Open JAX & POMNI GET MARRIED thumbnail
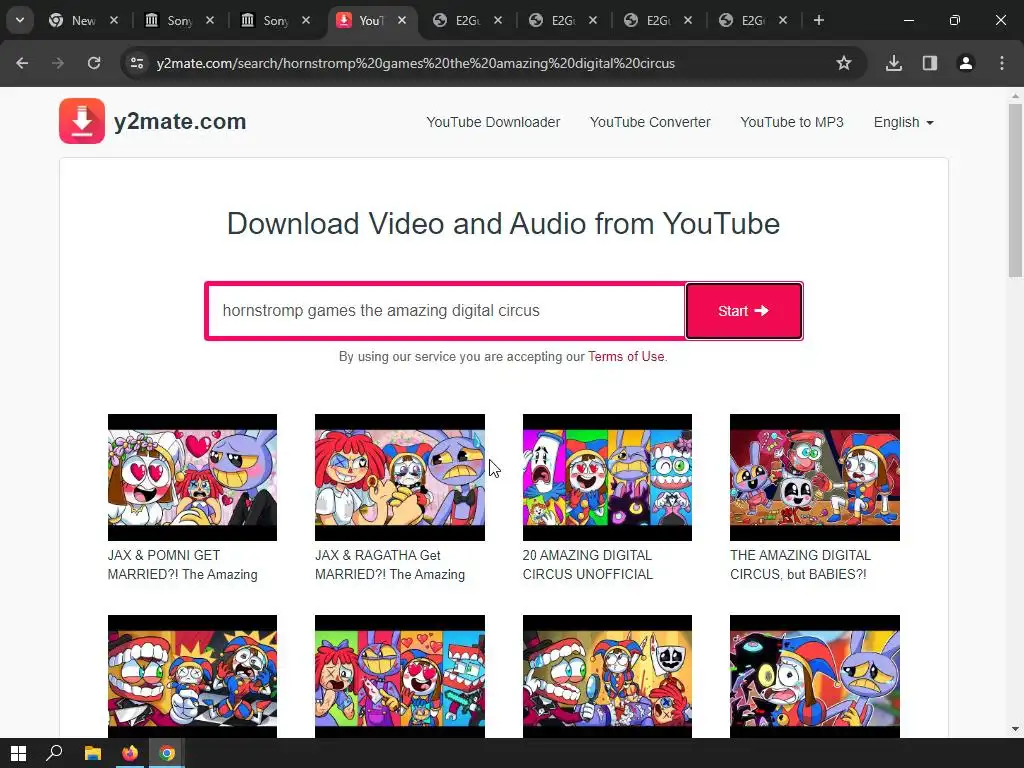Viewport: 1024px width, 768px height. 192,477
